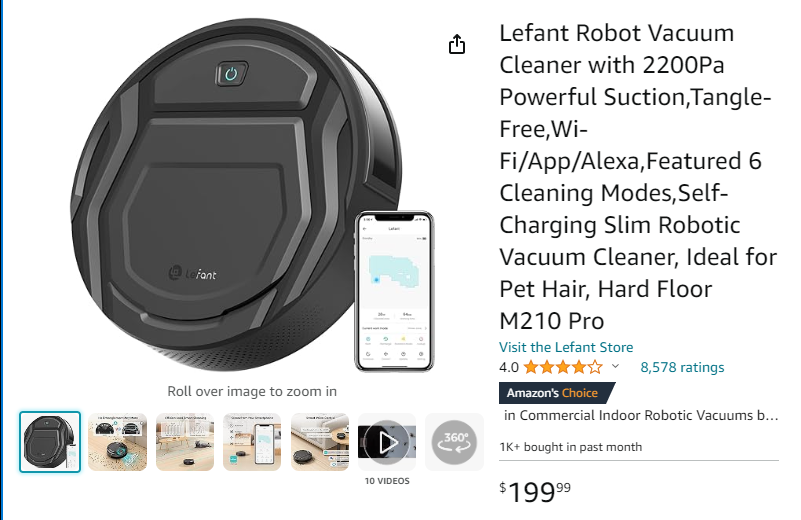Viewport: 801px width, 520px height.
Task: Open Commercial Indoor Robotic Vacuums category link
Action: click(641, 415)
